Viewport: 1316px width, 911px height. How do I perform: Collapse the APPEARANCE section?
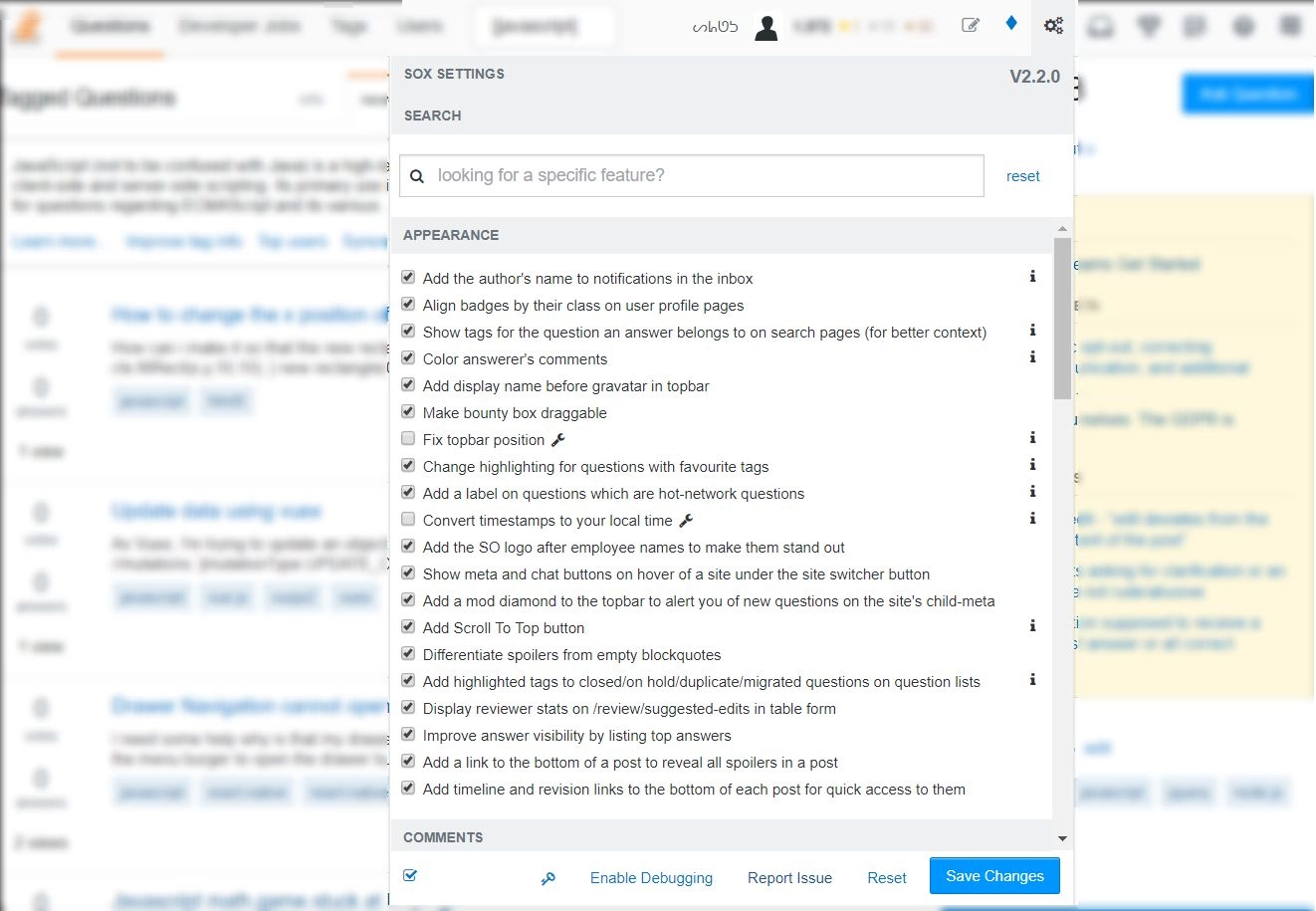(451, 235)
